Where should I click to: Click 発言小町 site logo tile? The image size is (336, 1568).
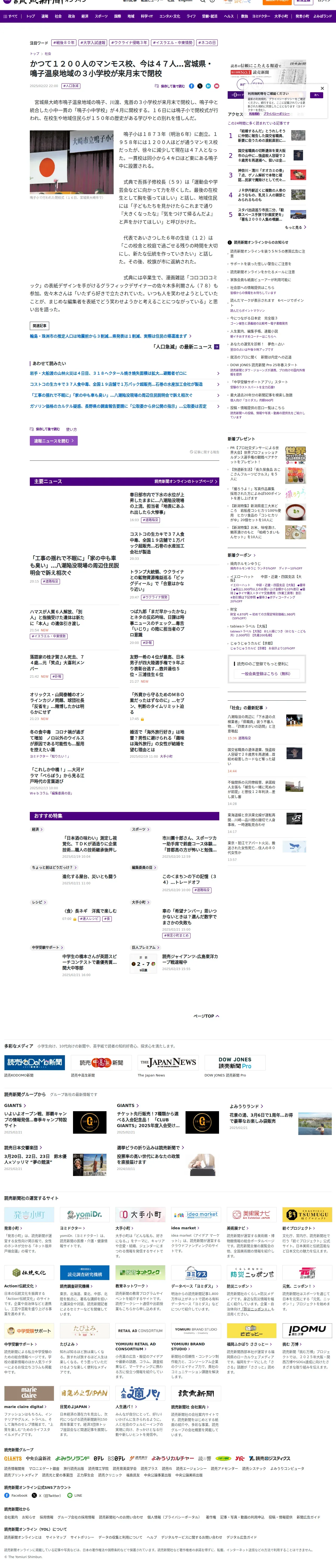click(x=29, y=1214)
